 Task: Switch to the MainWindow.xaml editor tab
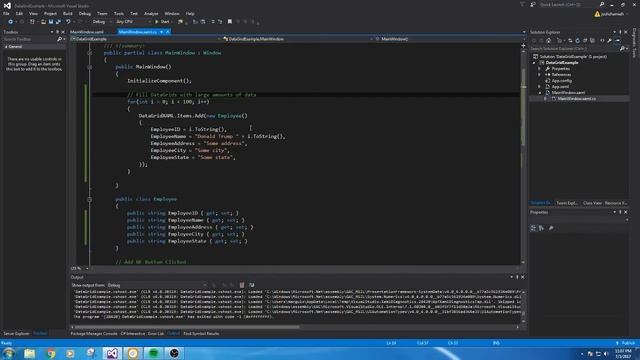87,32
